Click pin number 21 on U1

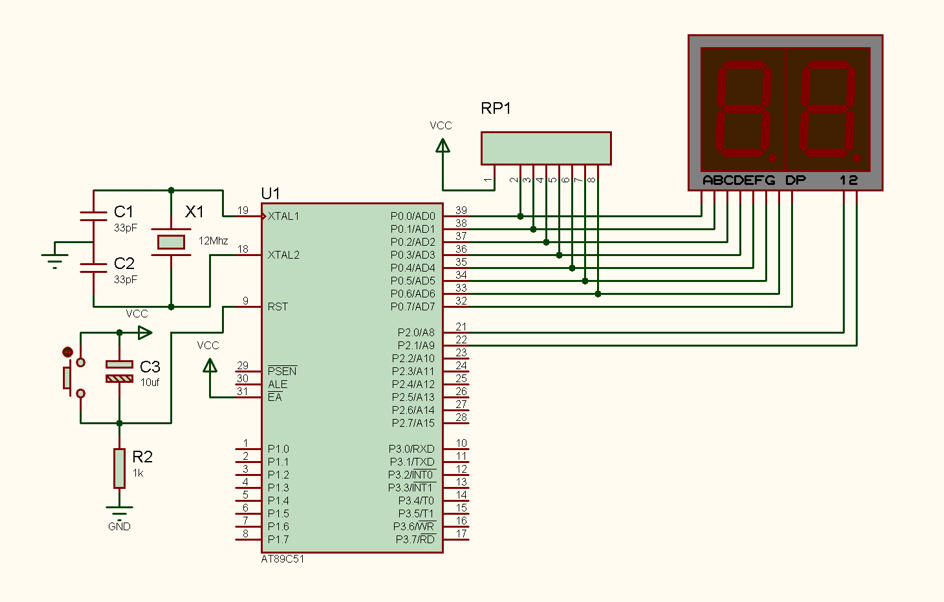pyautogui.click(x=461, y=326)
